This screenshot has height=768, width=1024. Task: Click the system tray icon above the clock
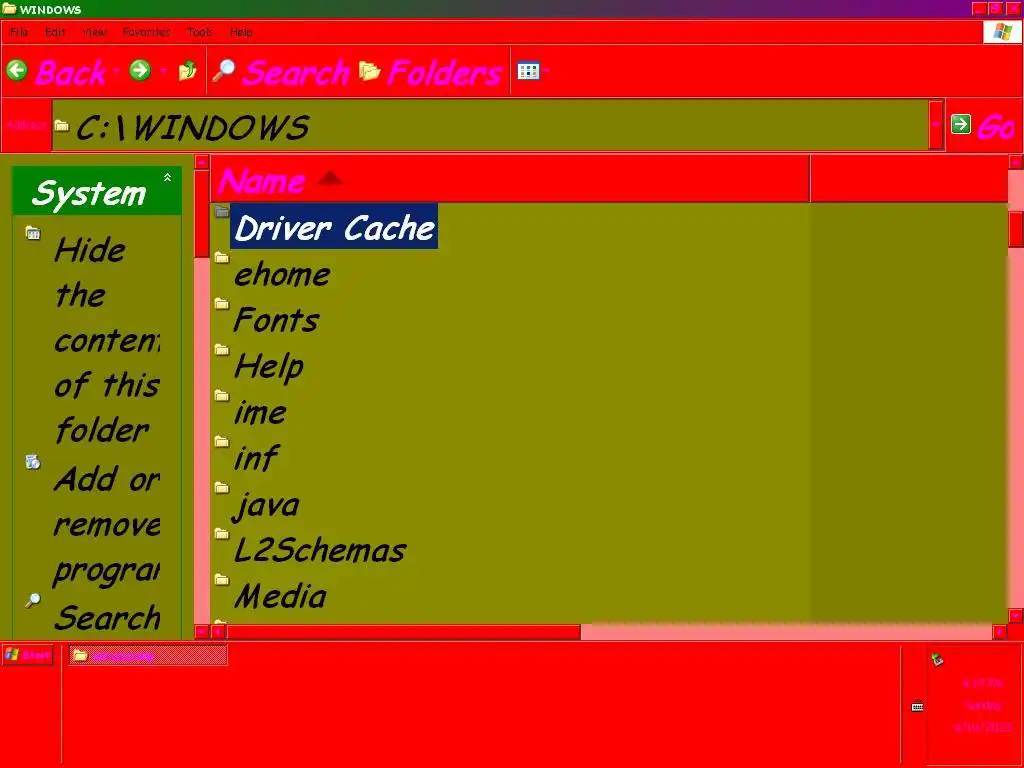pyautogui.click(x=937, y=660)
